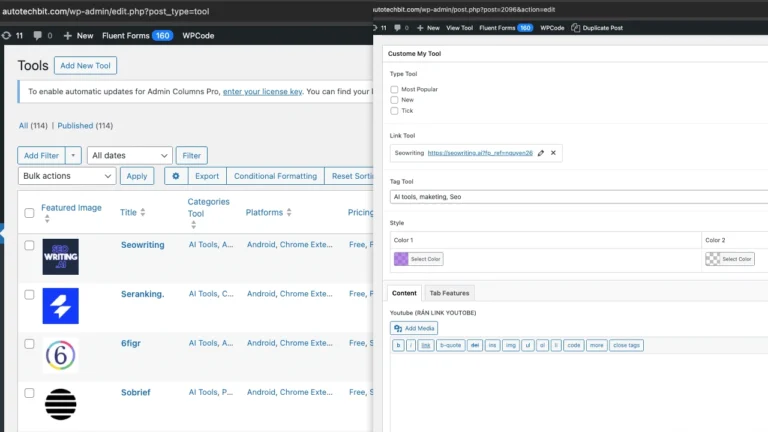Click the purple Color 1 swatch
This screenshot has width=768, height=432.
tap(401, 259)
